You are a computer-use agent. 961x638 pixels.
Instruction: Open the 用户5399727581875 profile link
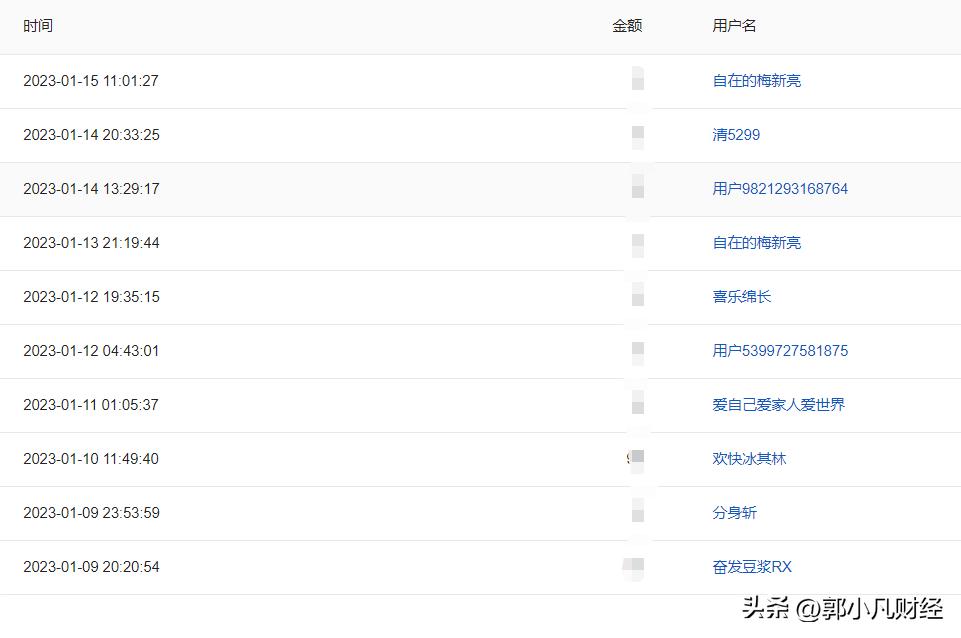[x=780, y=351]
